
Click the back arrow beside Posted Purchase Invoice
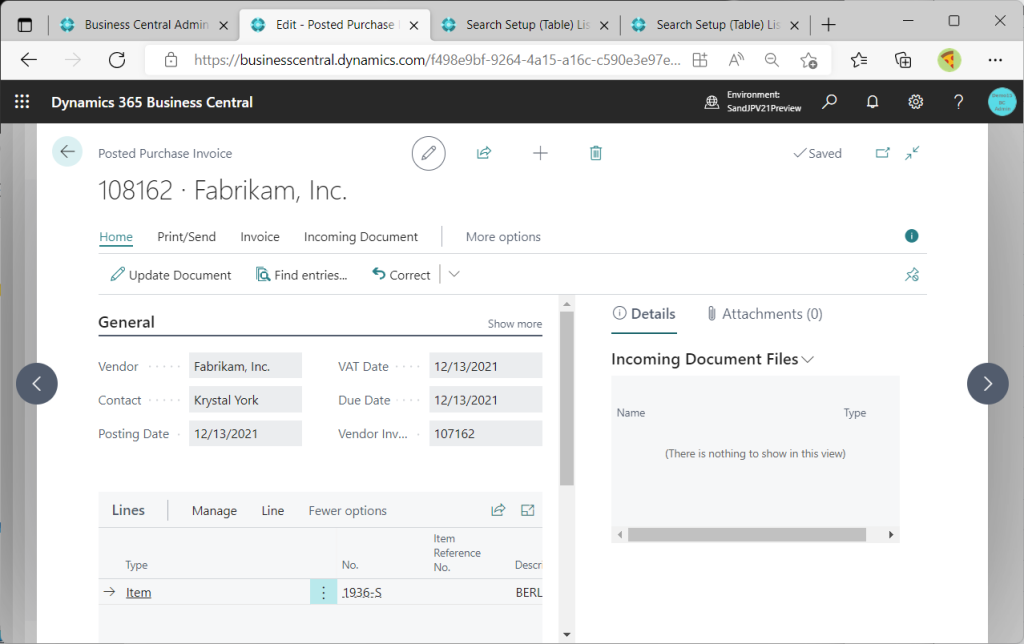click(x=67, y=152)
